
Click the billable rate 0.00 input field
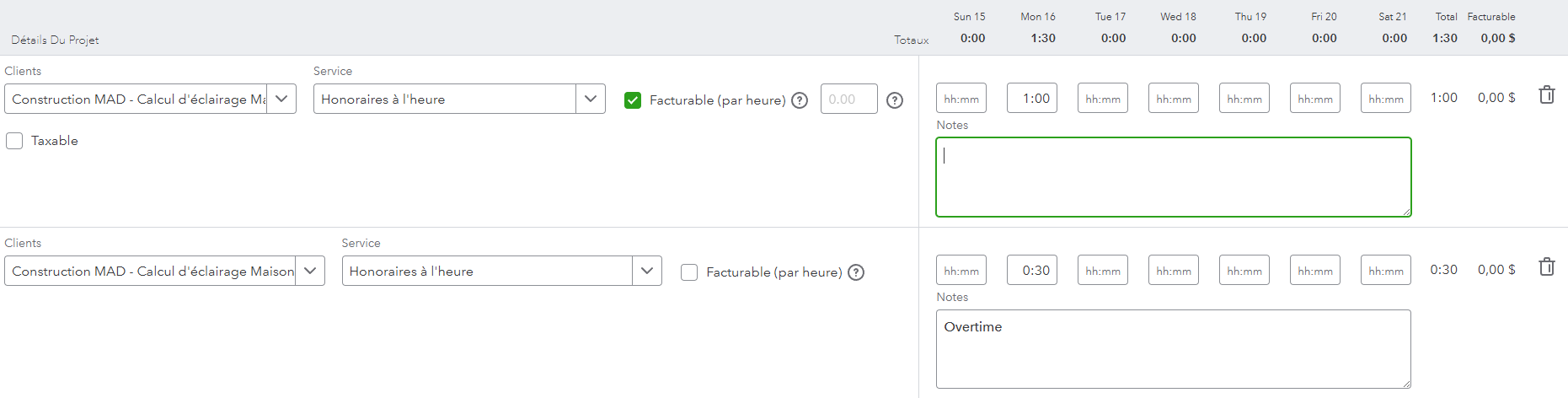tap(848, 99)
